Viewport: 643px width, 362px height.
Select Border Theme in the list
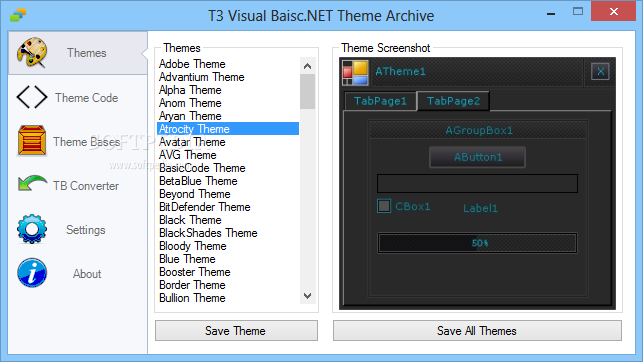(228, 285)
